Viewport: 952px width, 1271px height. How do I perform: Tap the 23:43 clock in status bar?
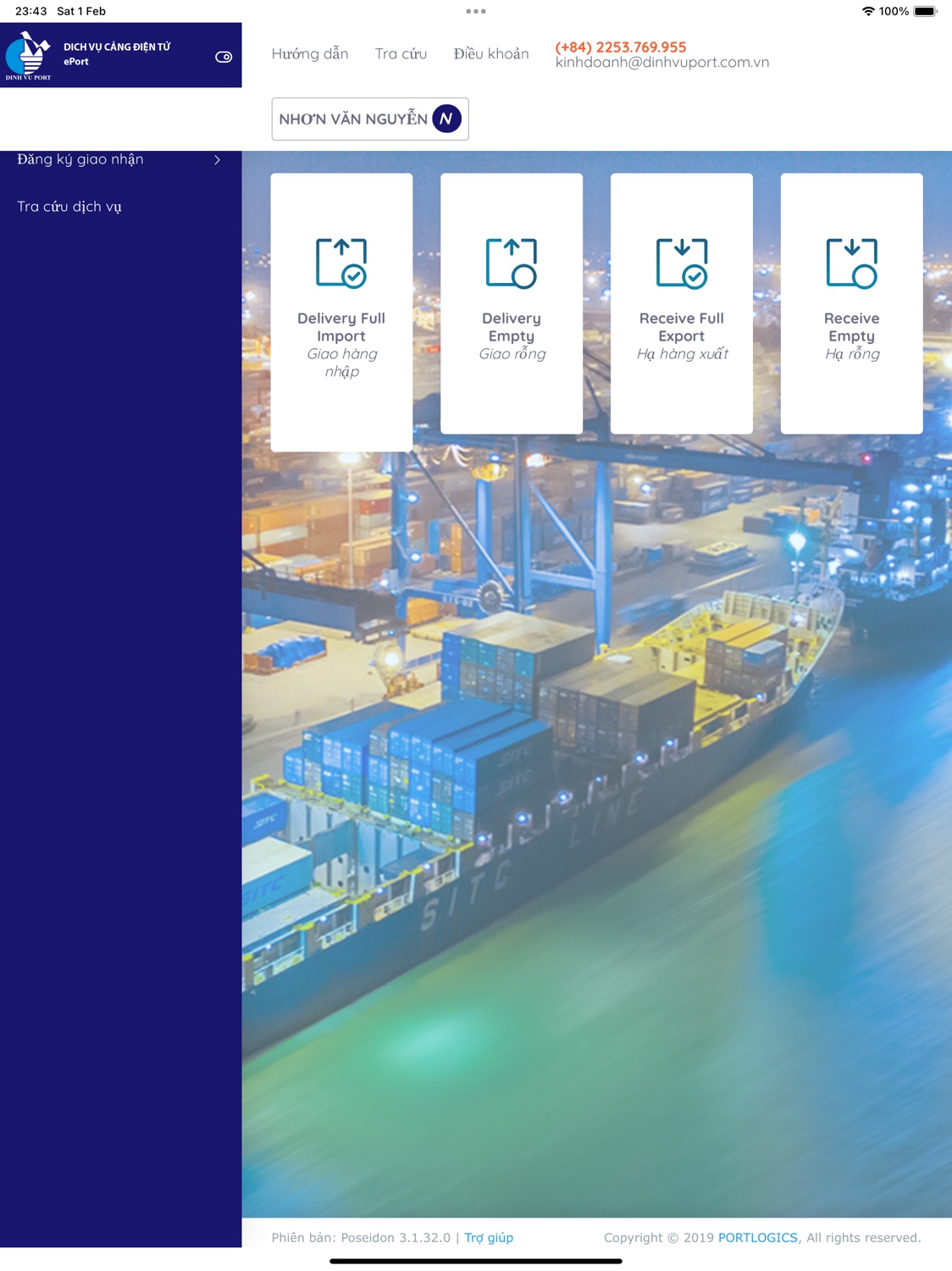31,11
